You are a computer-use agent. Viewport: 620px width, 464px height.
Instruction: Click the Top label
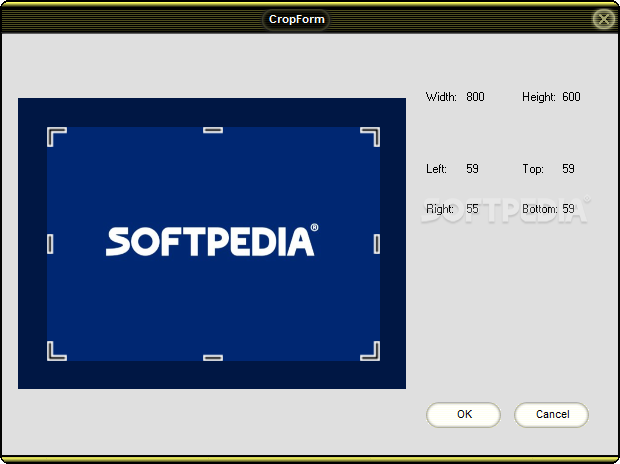pos(533,169)
